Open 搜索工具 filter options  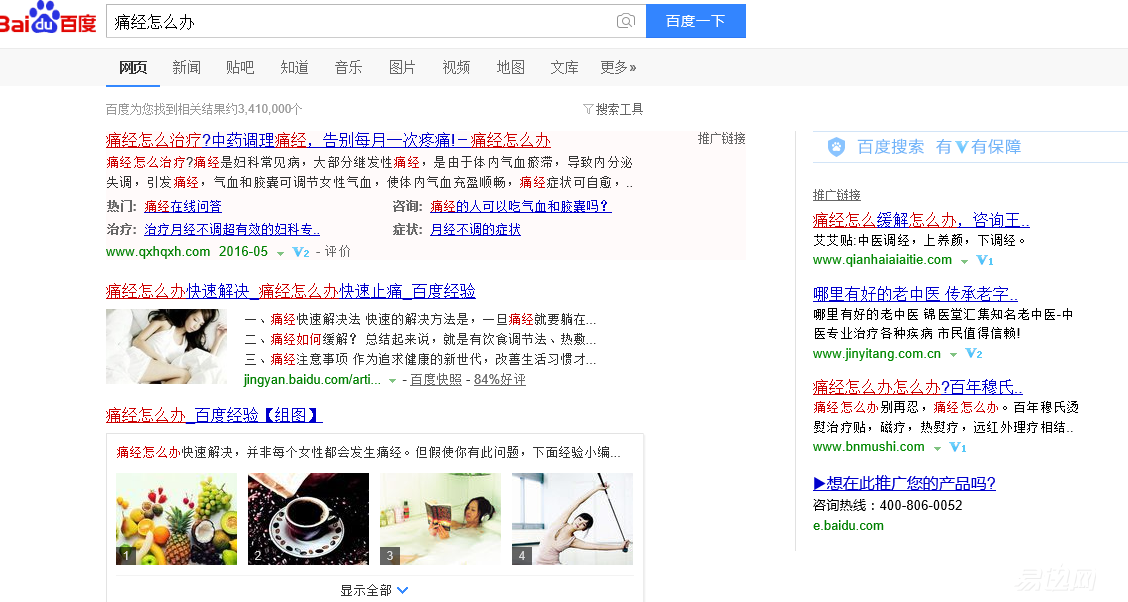613,109
